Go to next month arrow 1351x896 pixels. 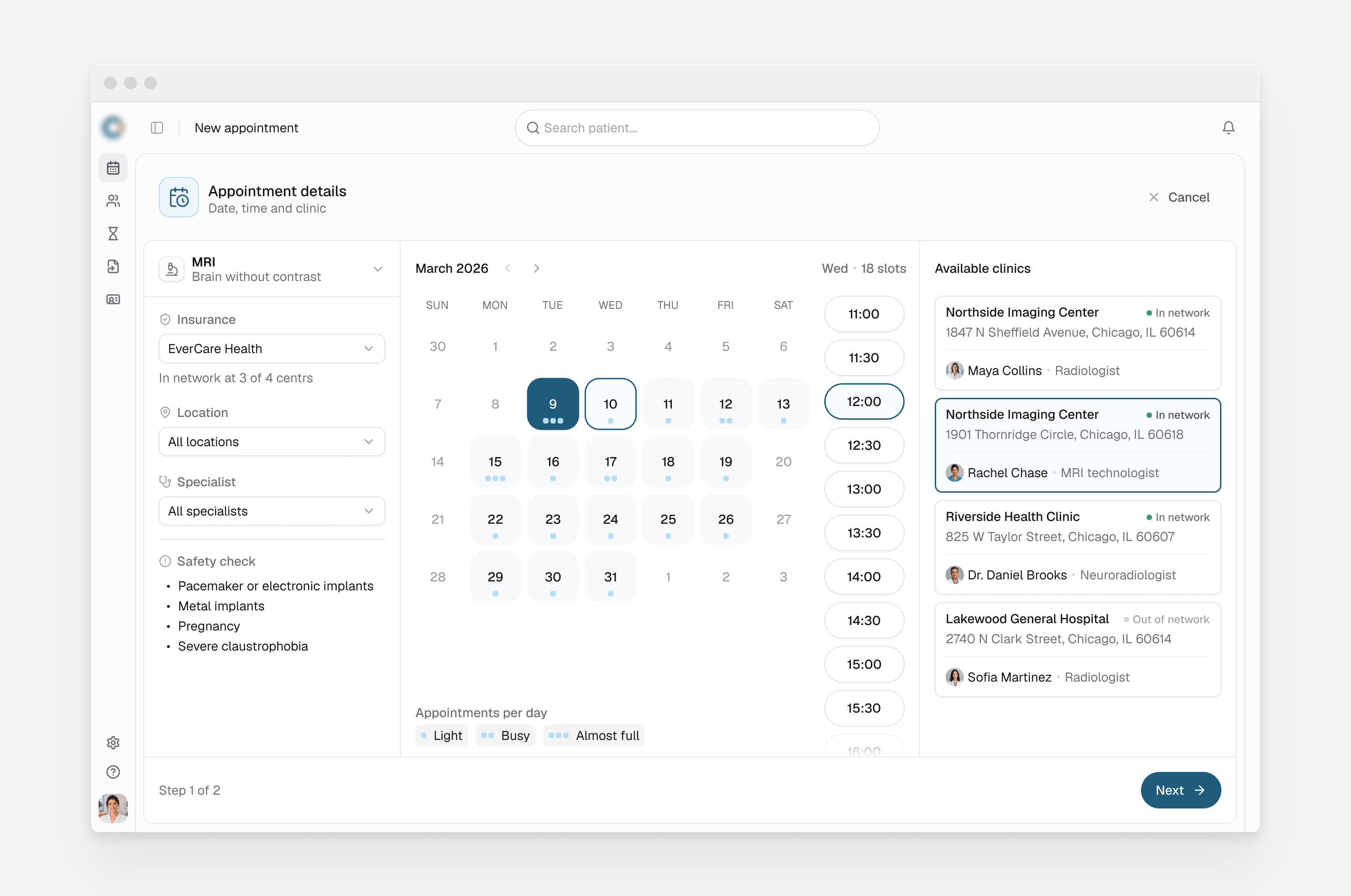point(536,269)
